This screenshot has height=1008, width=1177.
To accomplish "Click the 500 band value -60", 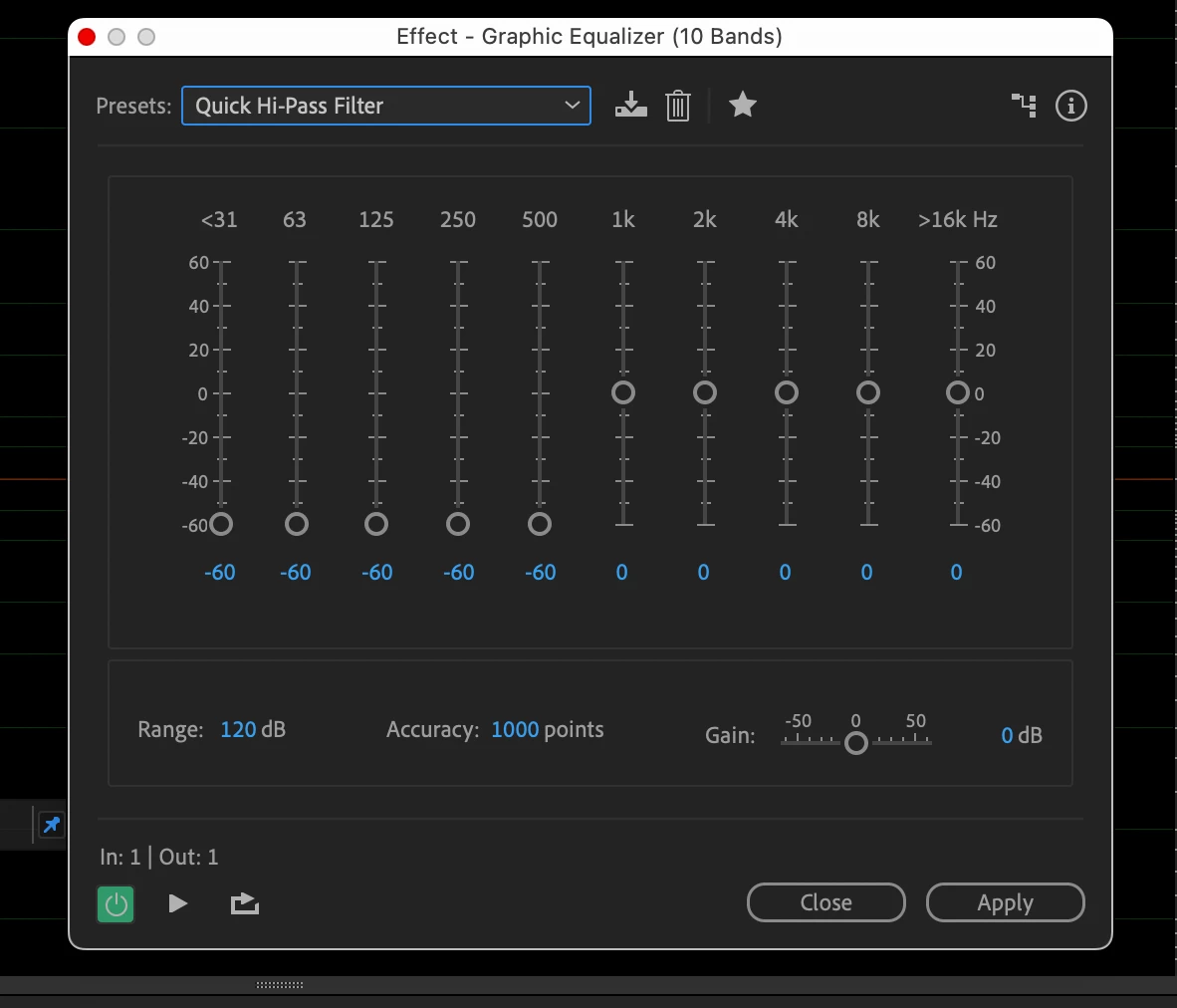I will [x=541, y=573].
